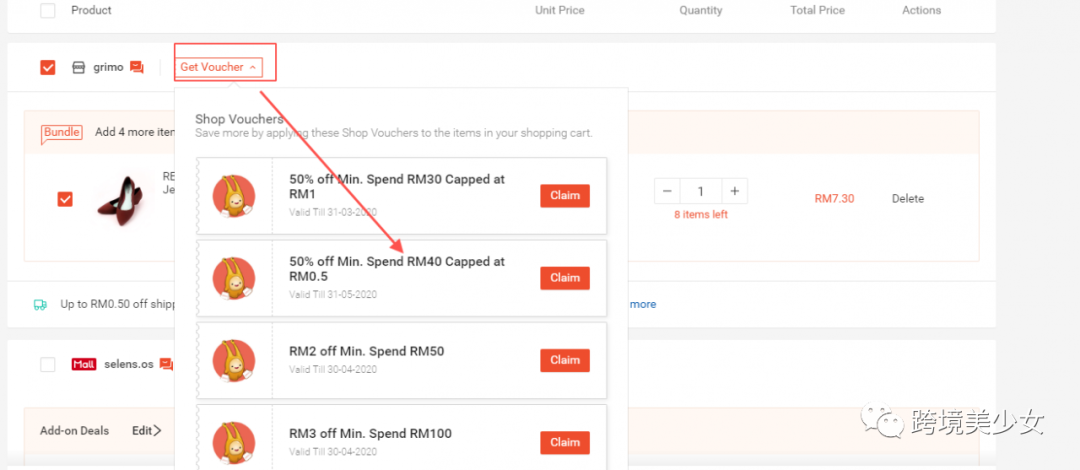Open the grimo shop name link
Viewport: 1080px width, 470px height.
(108, 67)
